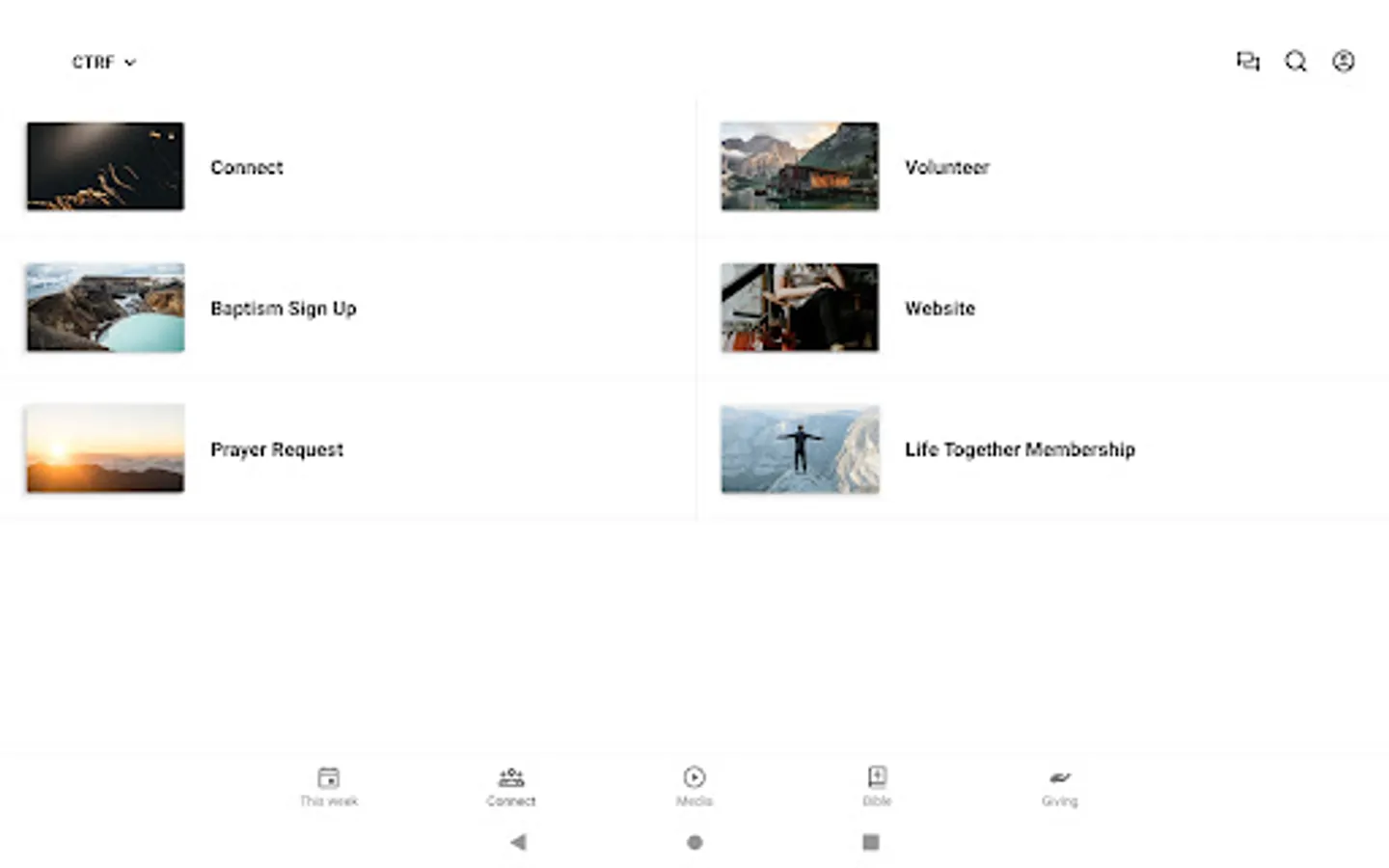Open the profile account icon
1389x868 pixels.
pos(1343,61)
